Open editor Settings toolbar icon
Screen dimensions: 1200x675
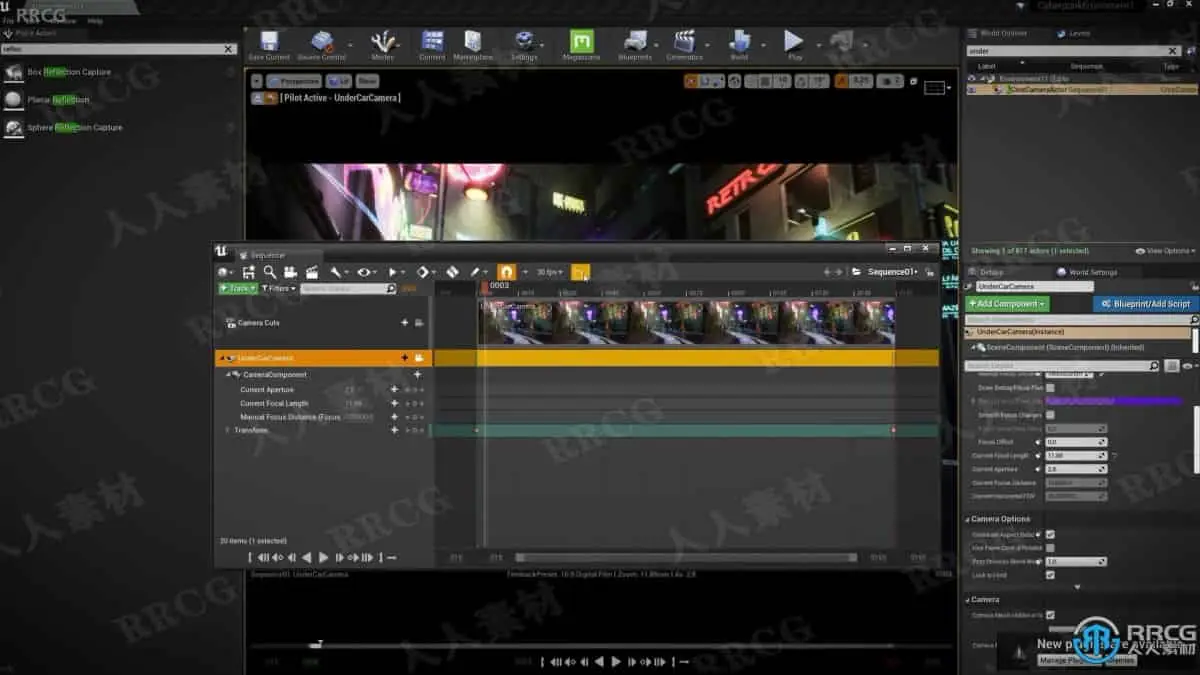coord(524,45)
